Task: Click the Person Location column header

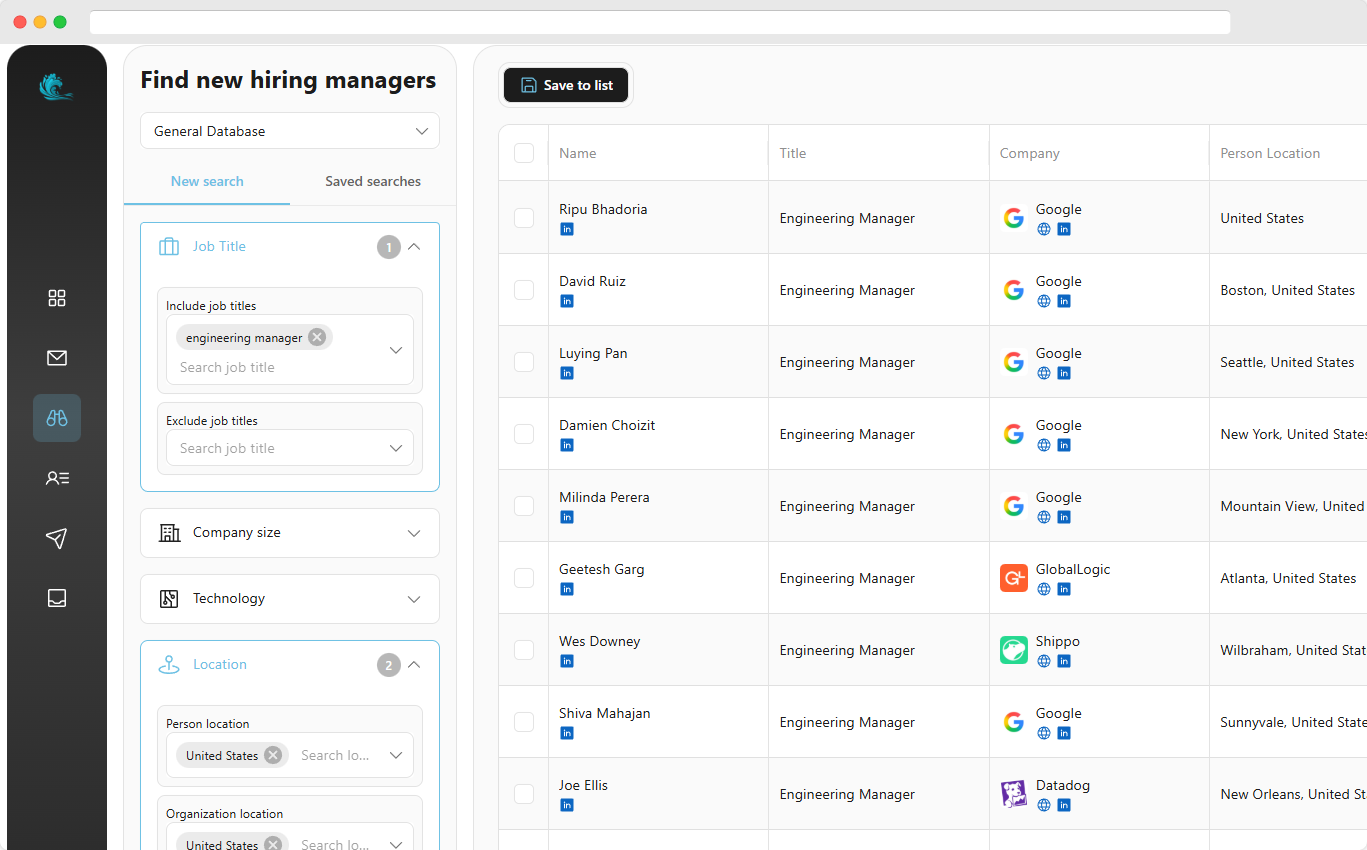Action: tap(1270, 153)
